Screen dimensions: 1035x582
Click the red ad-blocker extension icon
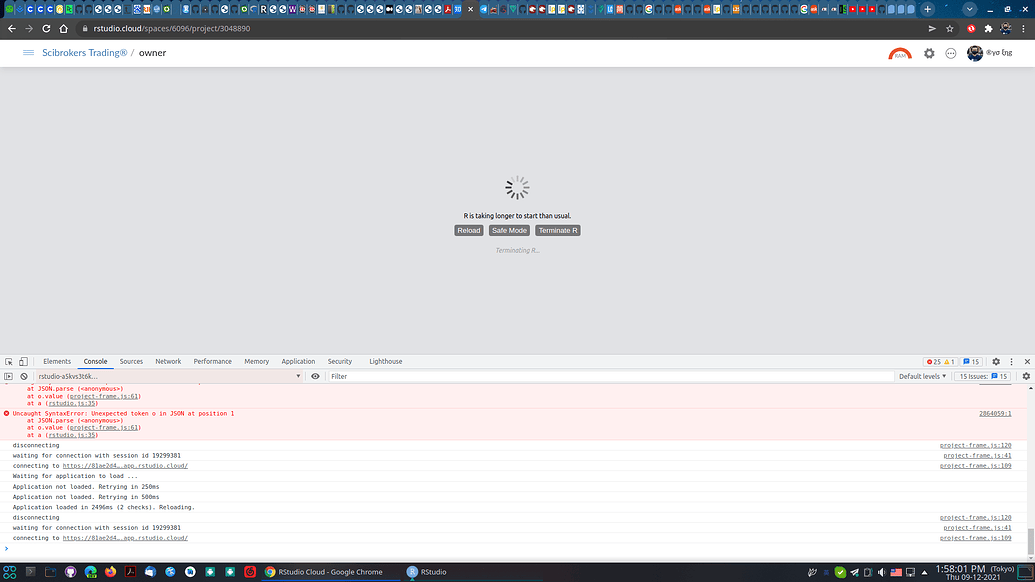tap(971, 28)
